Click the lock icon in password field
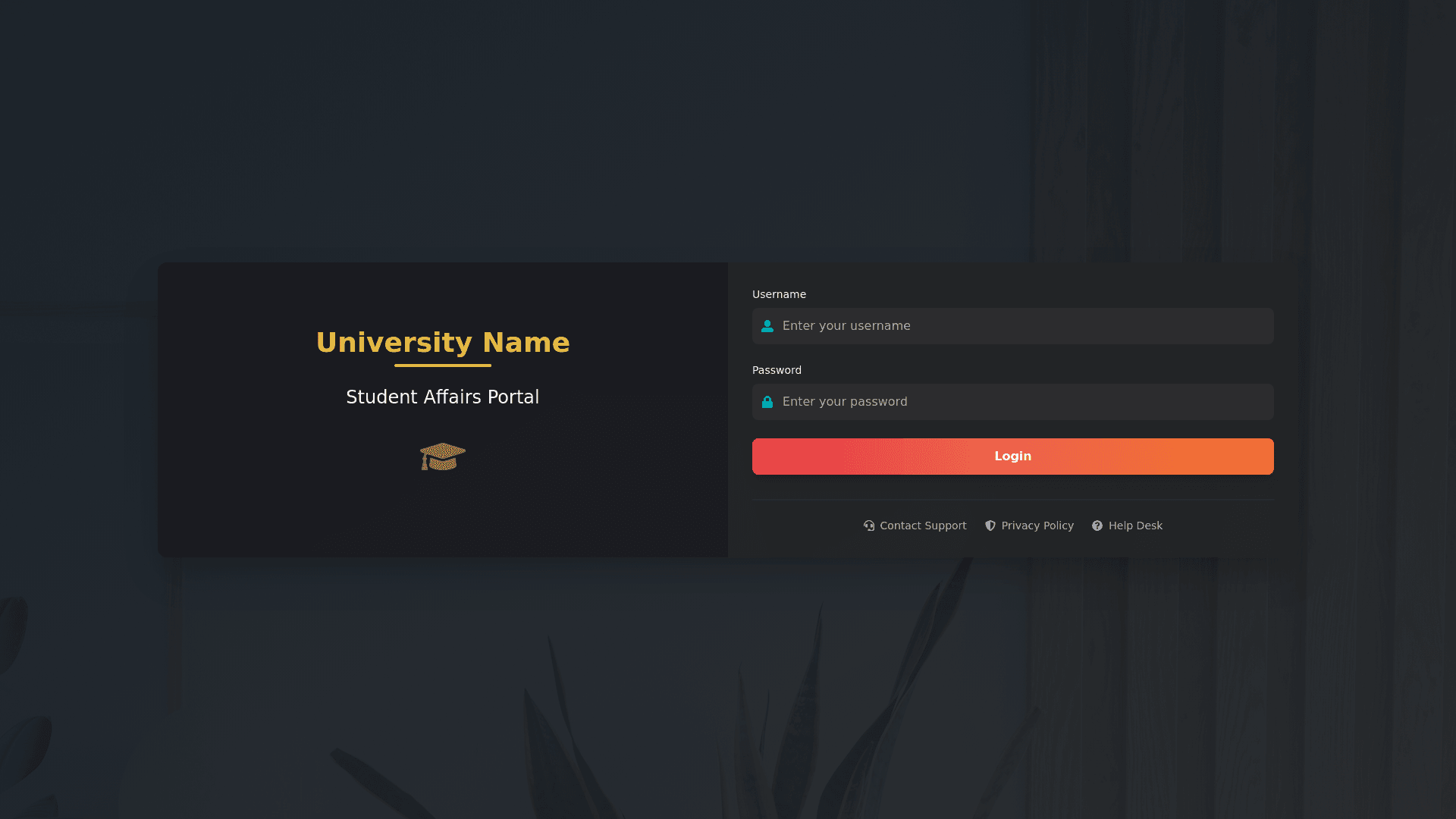Screen dimensions: 1456x819 coord(767,402)
